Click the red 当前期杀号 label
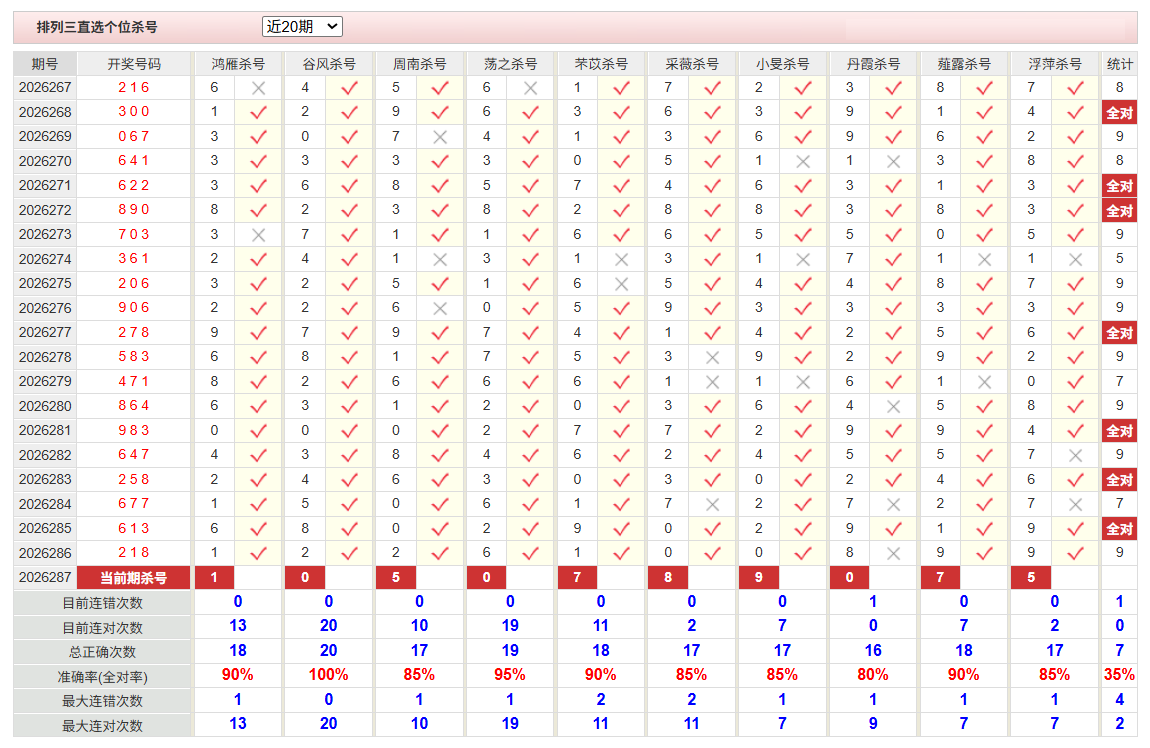Image resolution: width=1150 pixels, height=748 pixels. coord(133,578)
